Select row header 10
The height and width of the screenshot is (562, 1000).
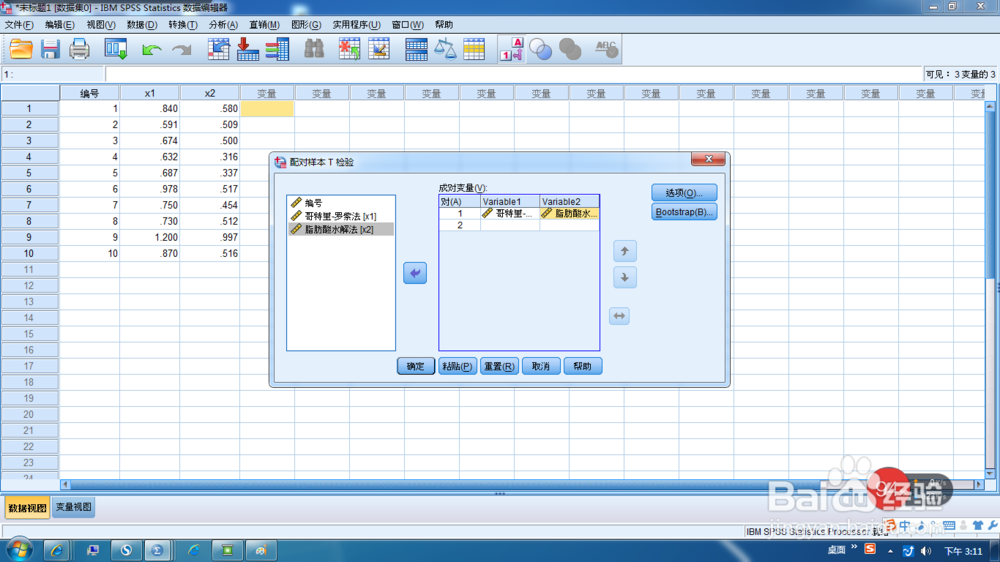pyautogui.click(x=29, y=253)
